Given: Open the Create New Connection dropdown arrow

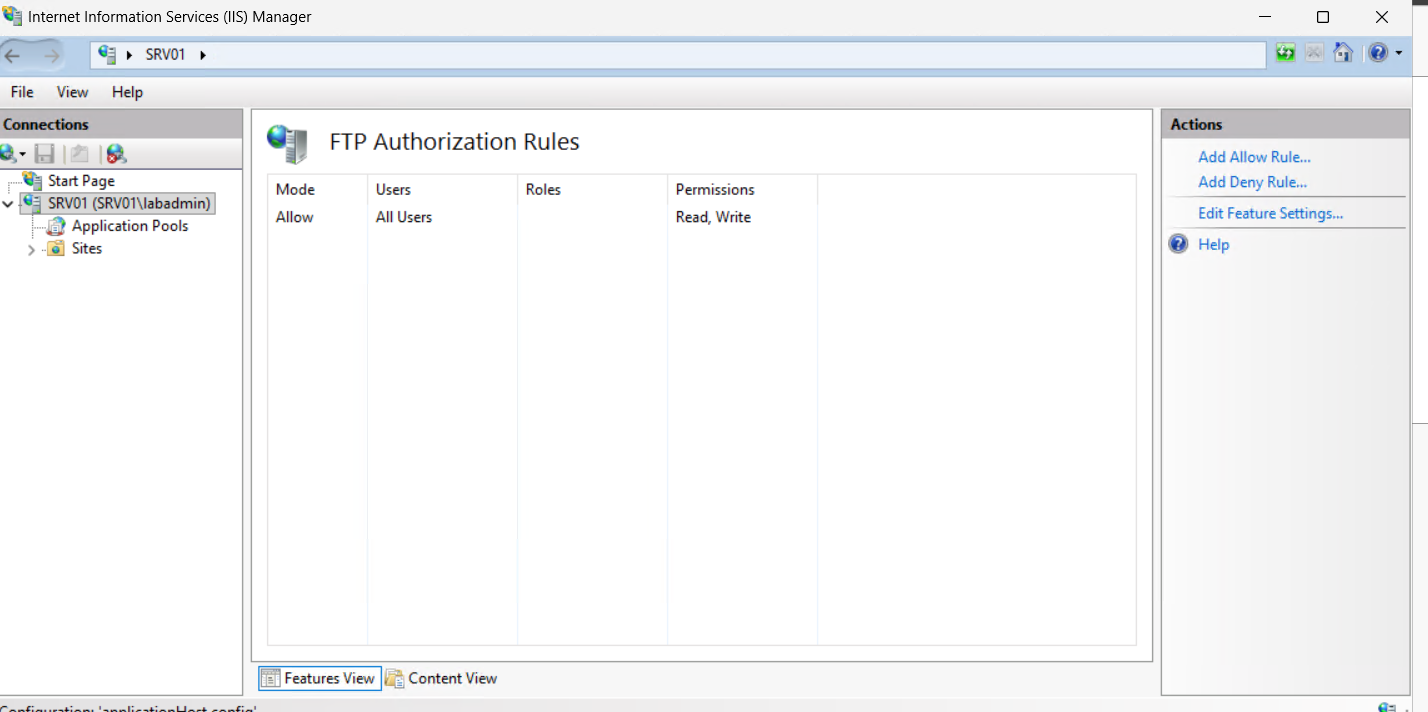Looking at the screenshot, I should coord(23,155).
